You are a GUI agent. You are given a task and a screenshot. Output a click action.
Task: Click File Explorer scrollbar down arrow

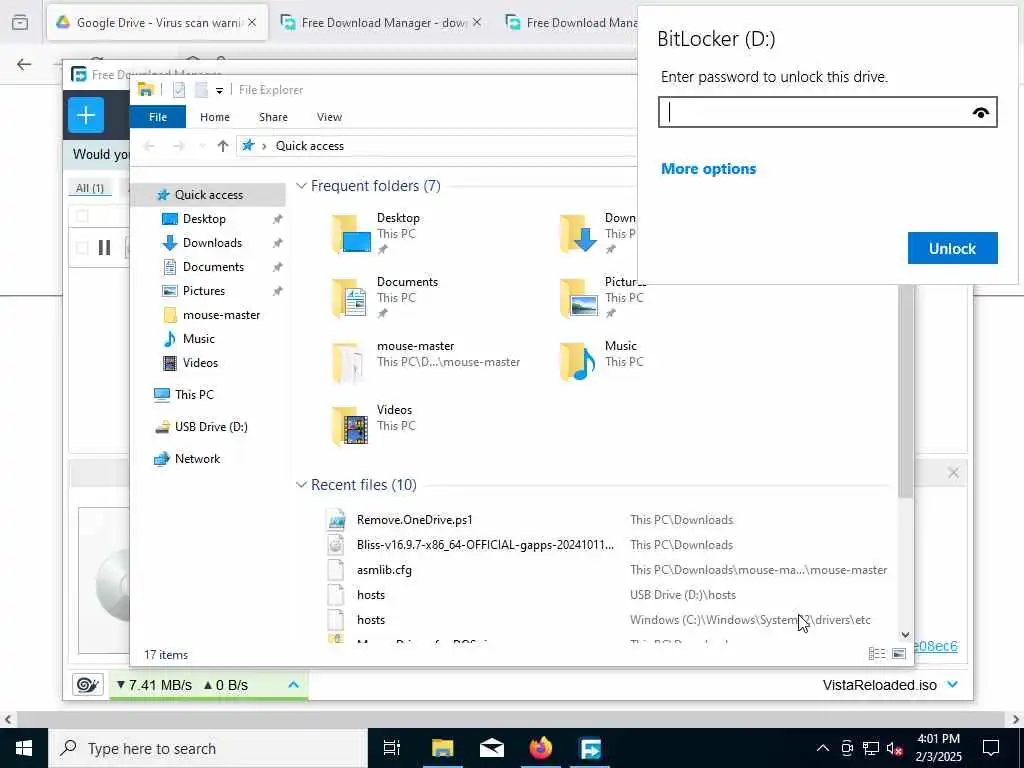[904, 634]
